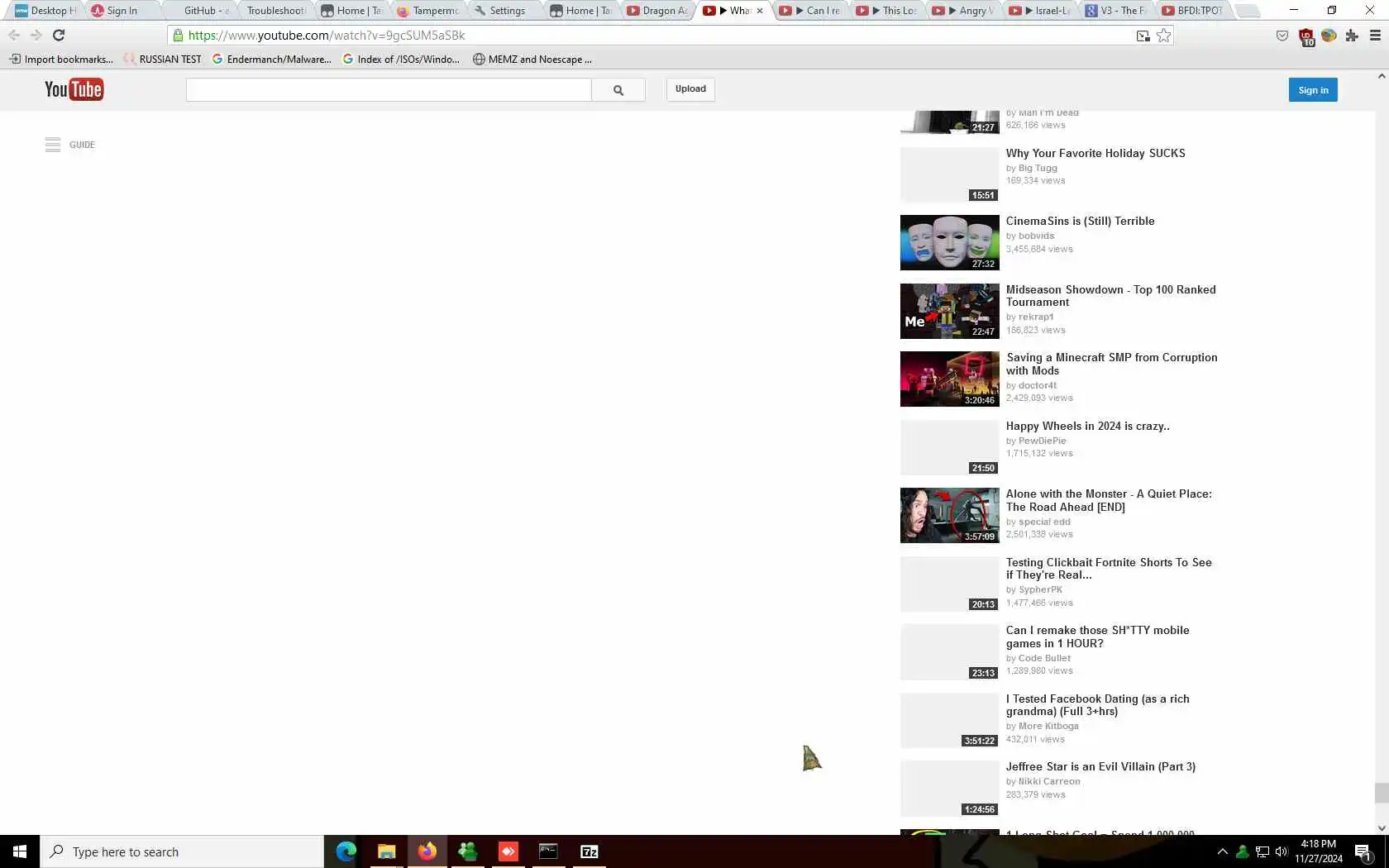Open the notification center icon
This screenshot has width=1389, height=868.
(x=1363, y=852)
